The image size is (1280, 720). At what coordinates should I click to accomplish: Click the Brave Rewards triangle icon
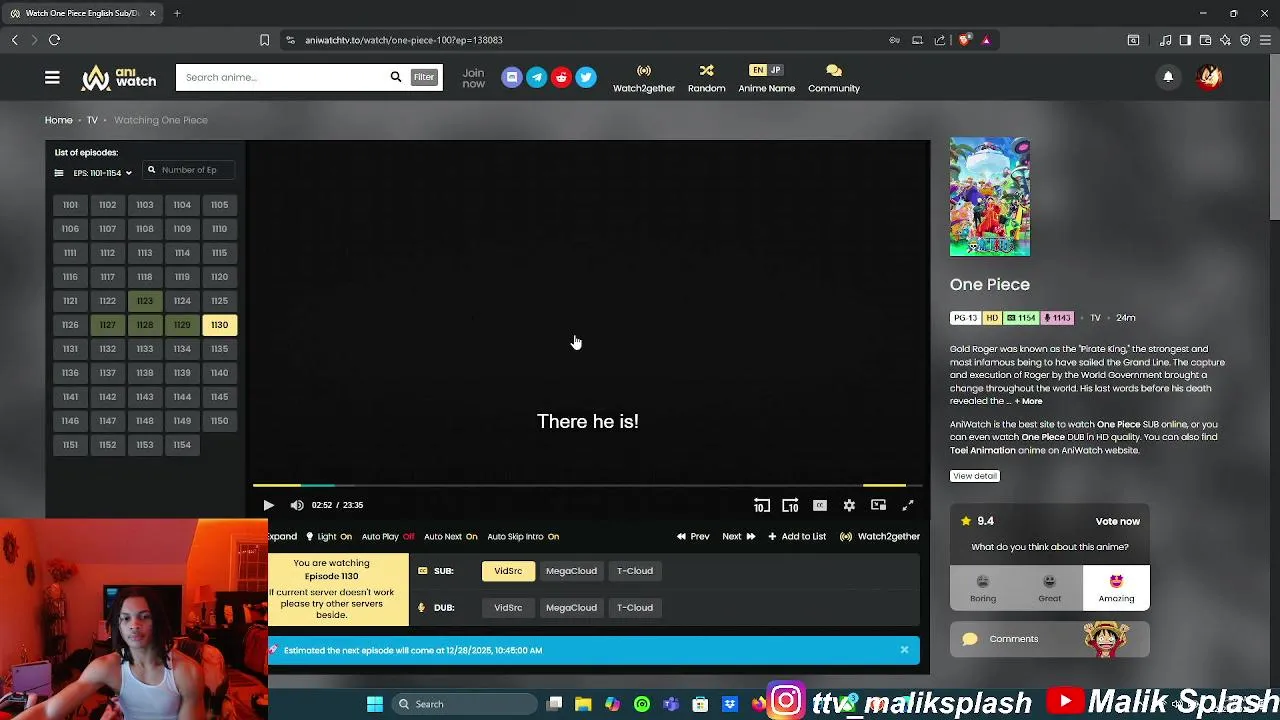pyautogui.click(x=986, y=40)
